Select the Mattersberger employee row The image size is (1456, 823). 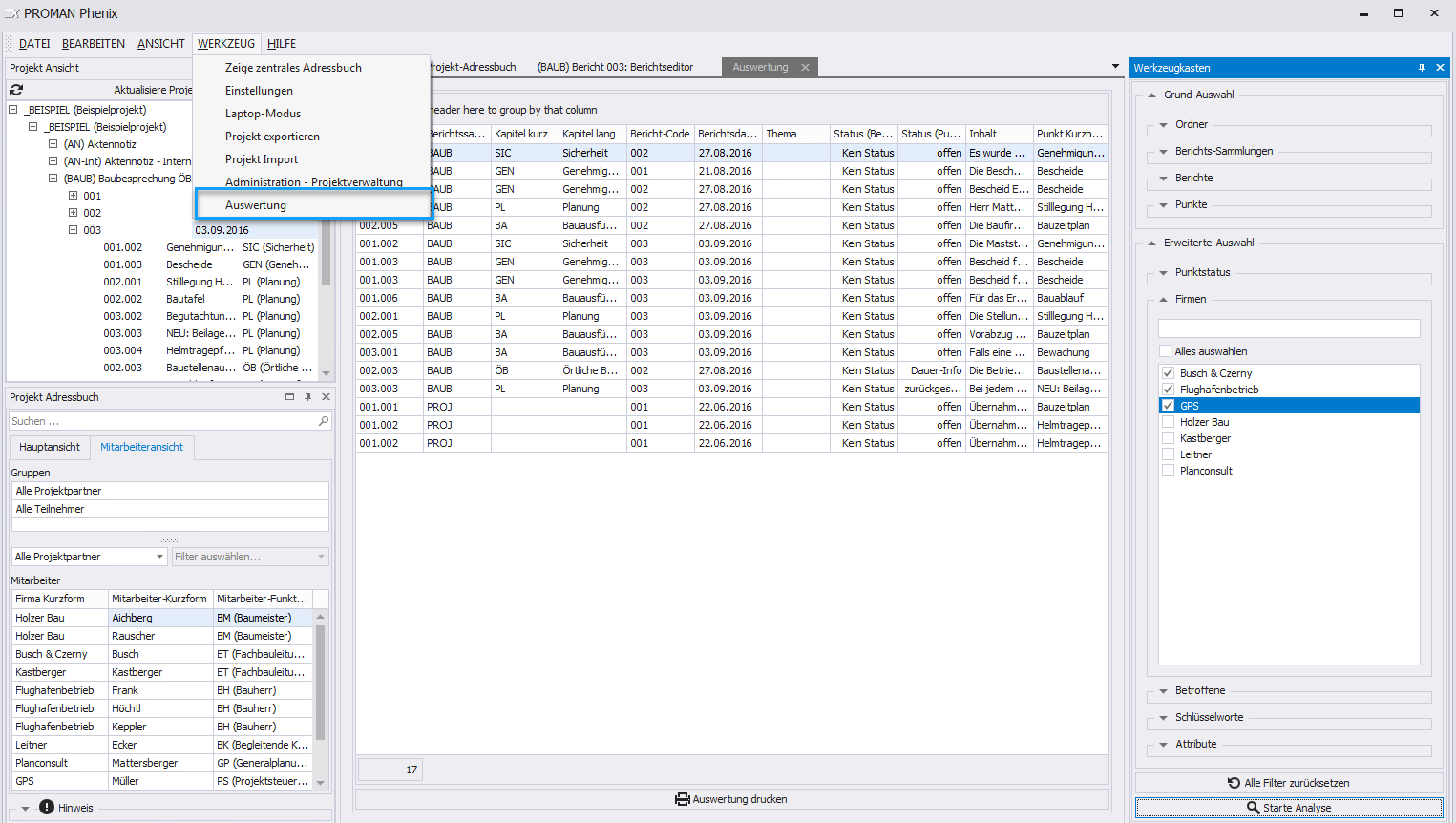point(162,763)
